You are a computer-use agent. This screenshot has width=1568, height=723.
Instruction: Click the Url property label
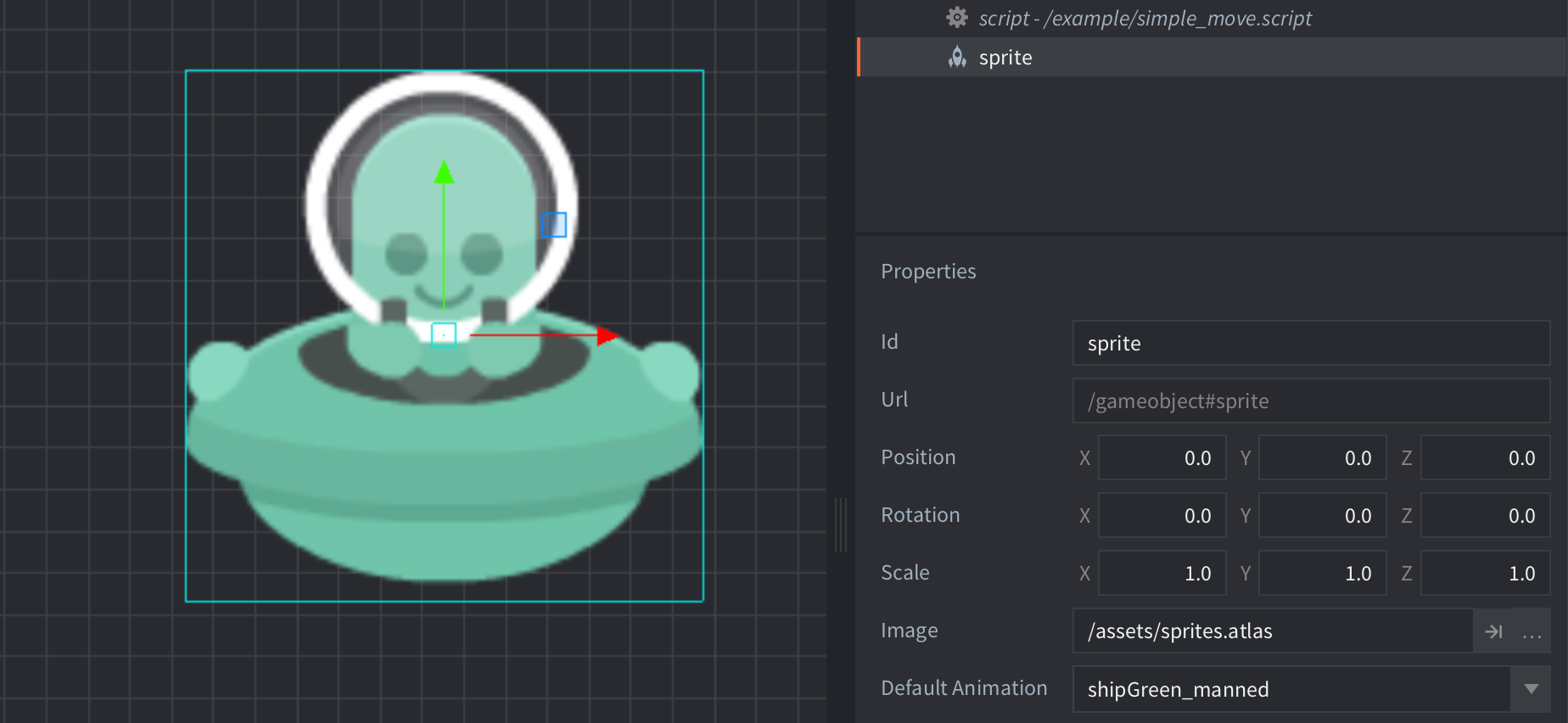click(894, 400)
